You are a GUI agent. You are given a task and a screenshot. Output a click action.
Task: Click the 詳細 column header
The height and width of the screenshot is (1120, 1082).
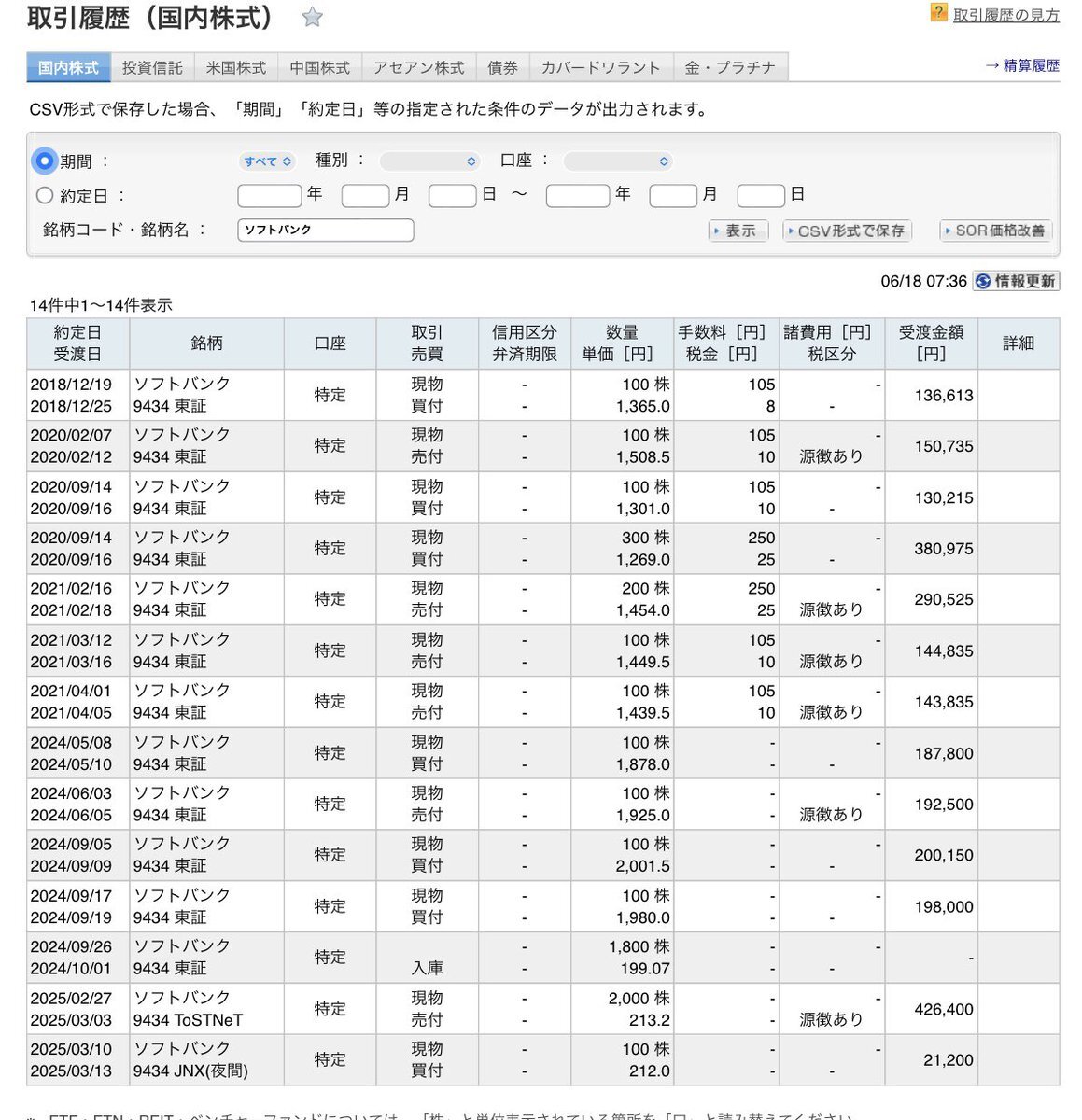click(x=1019, y=343)
